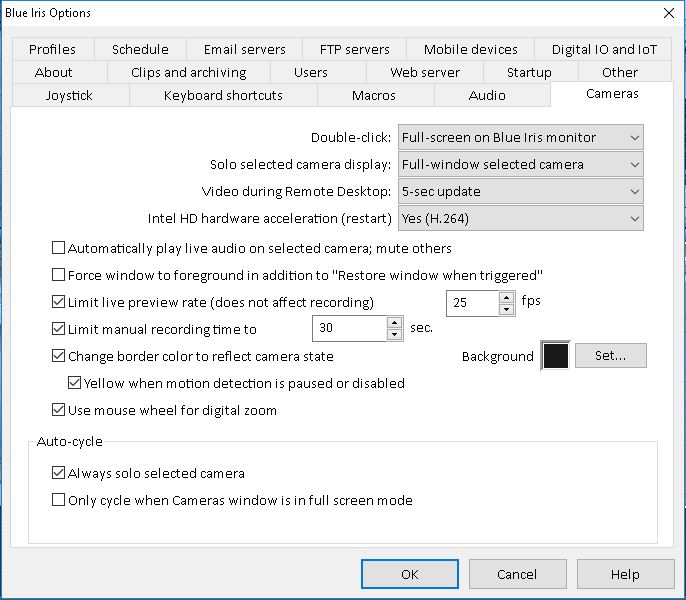
Task: Switch to the Schedule tab
Action: point(140,49)
